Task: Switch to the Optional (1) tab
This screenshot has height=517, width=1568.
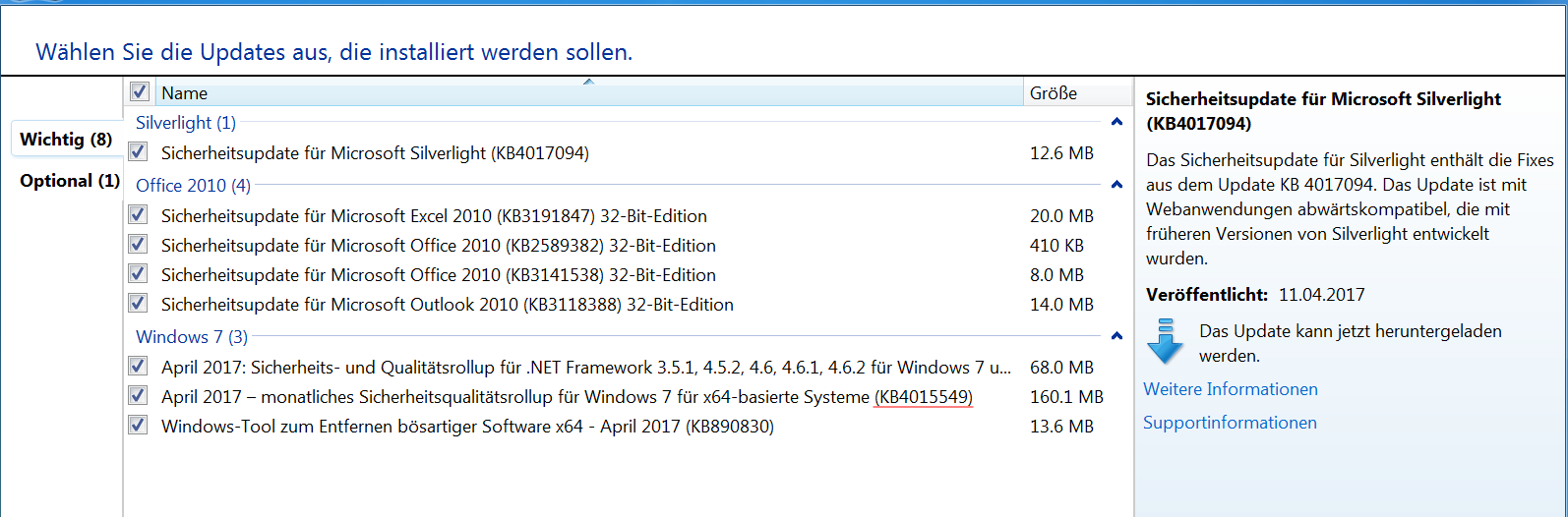Action: (x=69, y=181)
